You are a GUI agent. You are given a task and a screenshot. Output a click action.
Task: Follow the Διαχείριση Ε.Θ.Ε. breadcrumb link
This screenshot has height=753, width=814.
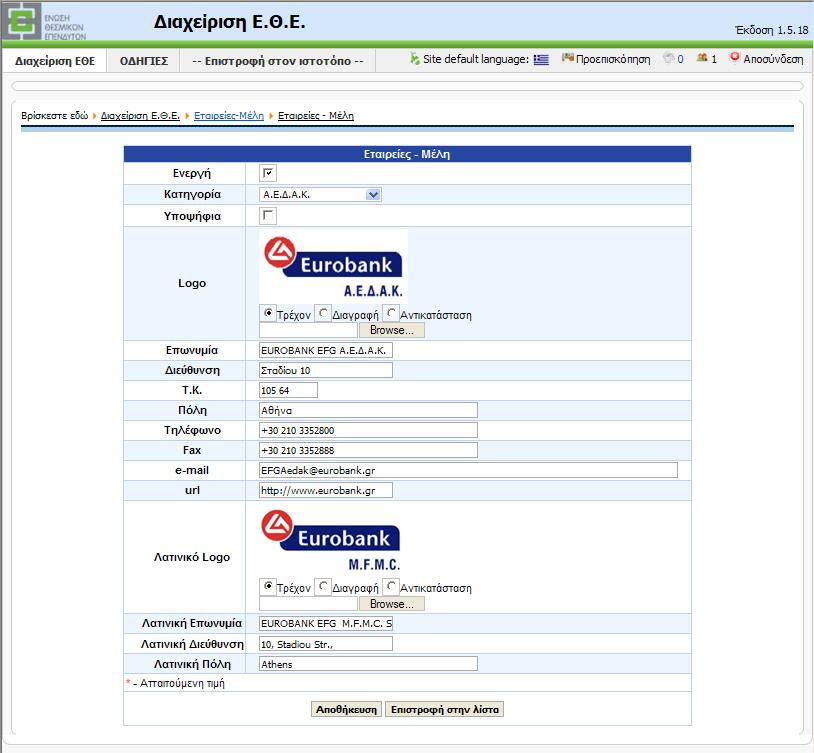[x=140, y=116]
